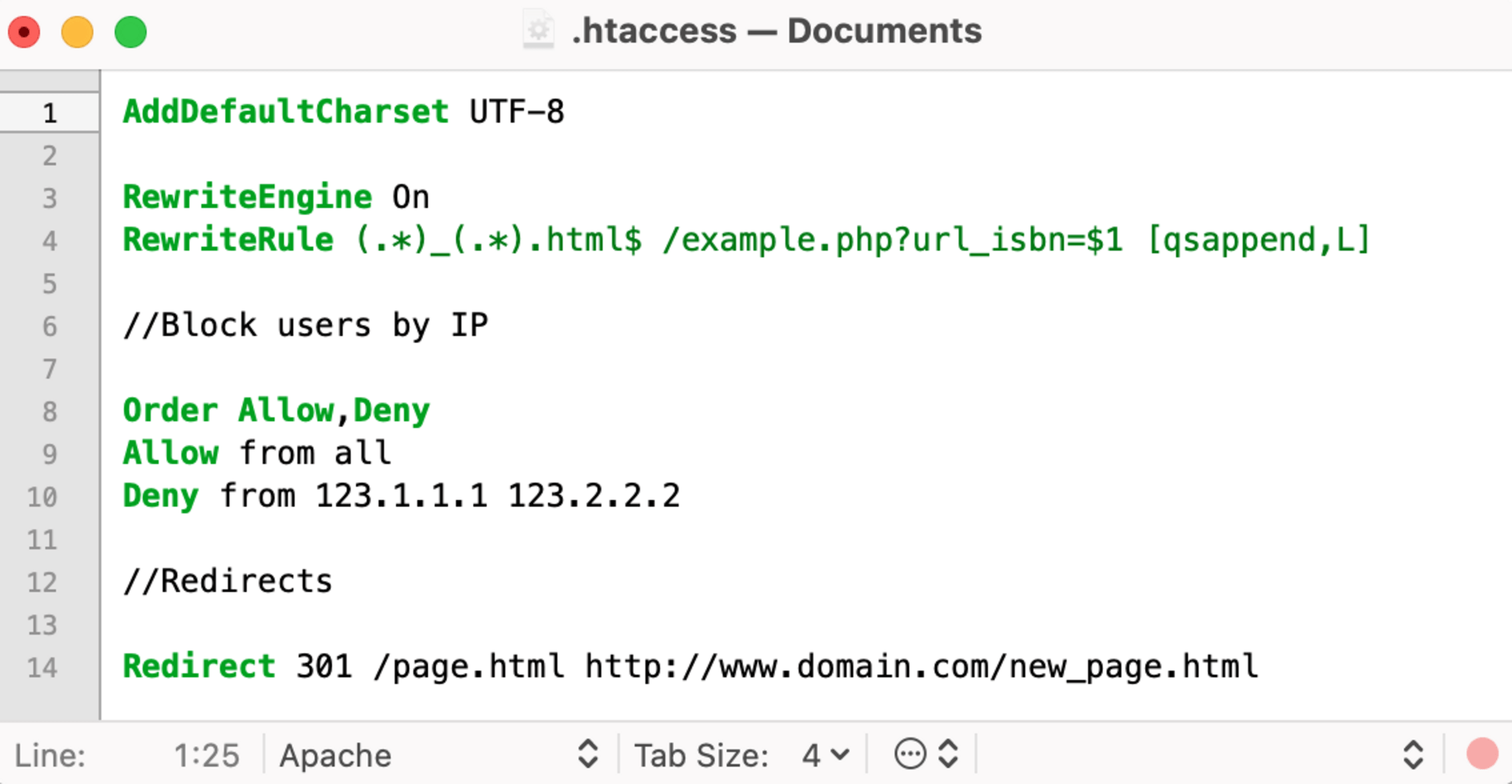The height and width of the screenshot is (784, 1512).
Task: Click the //Block users by IP comment line
Action: click(x=304, y=326)
